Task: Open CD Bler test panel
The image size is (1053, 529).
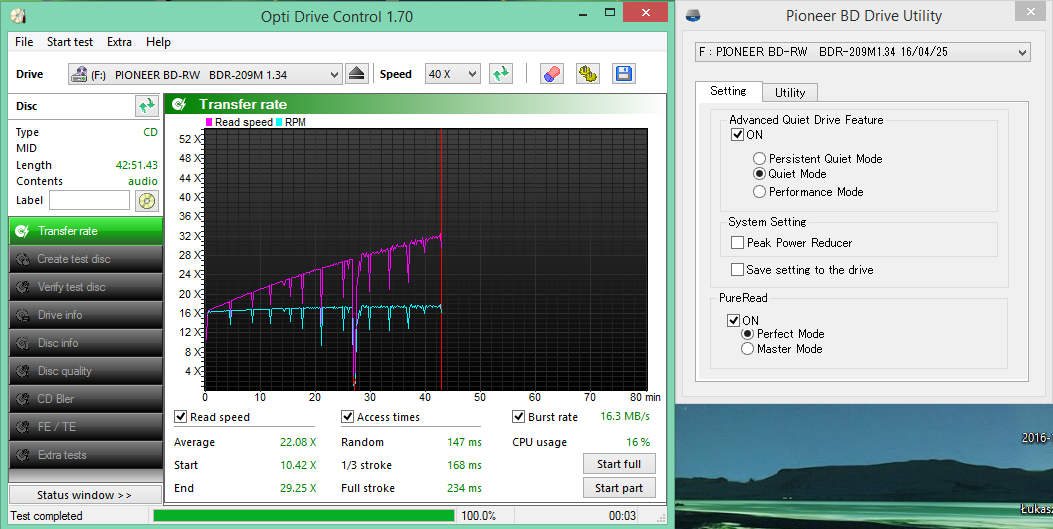Action: point(86,399)
